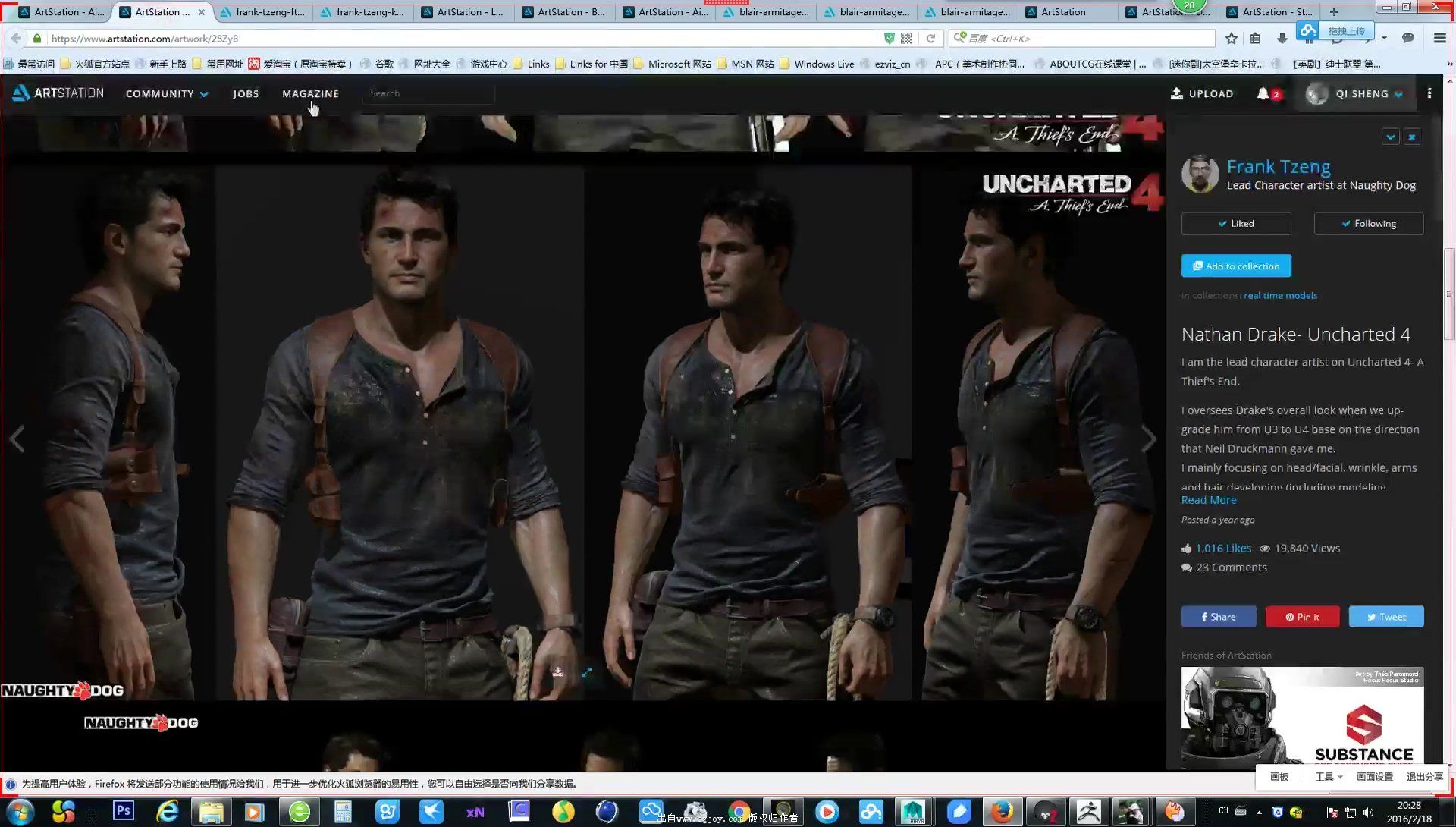The height and width of the screenshot is (827, 1456).
Task: Open the three-dot more options menu
Action: (1429, 93)
